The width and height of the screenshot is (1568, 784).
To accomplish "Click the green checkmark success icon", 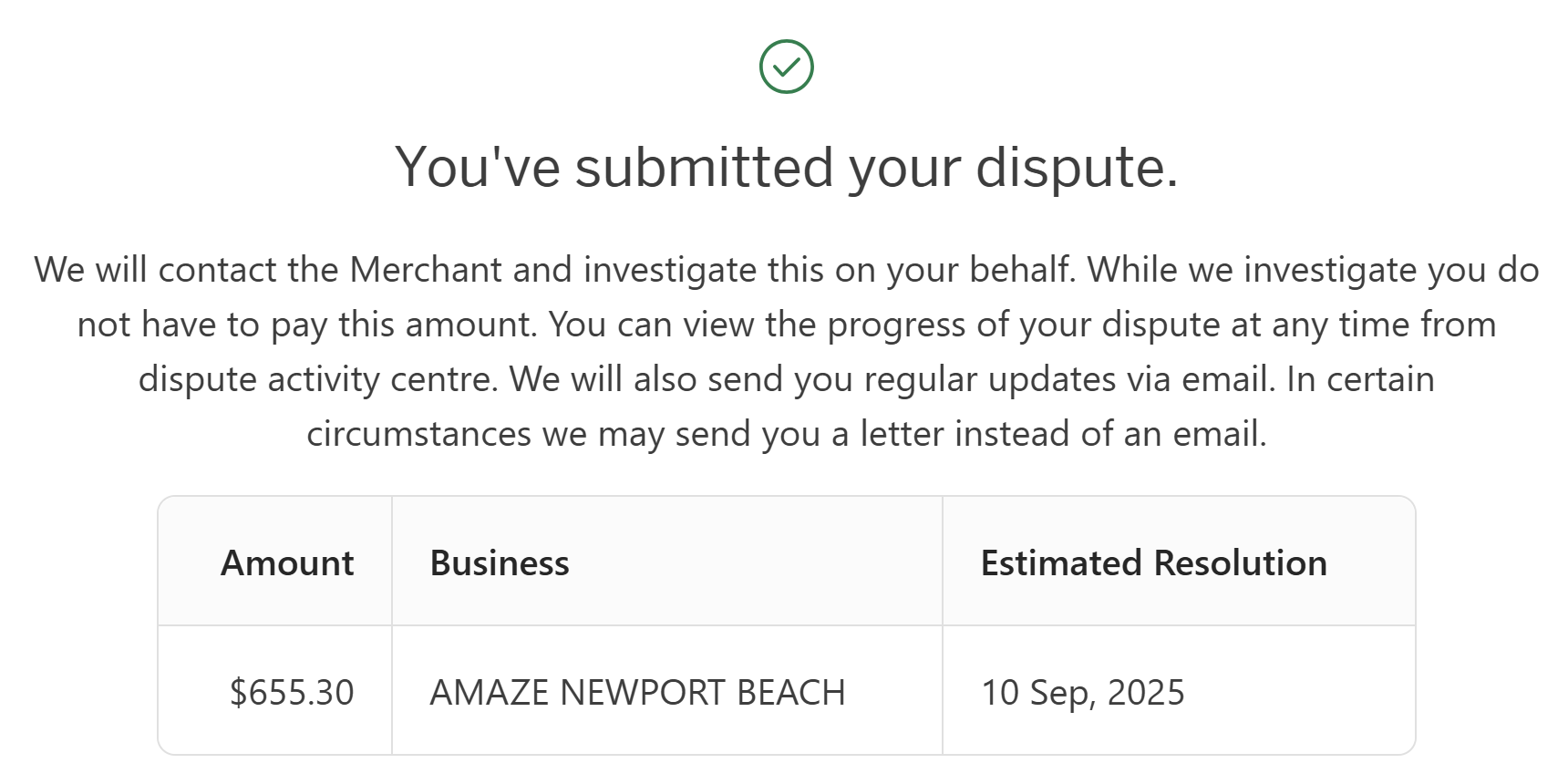I will [x=786, y=67].
